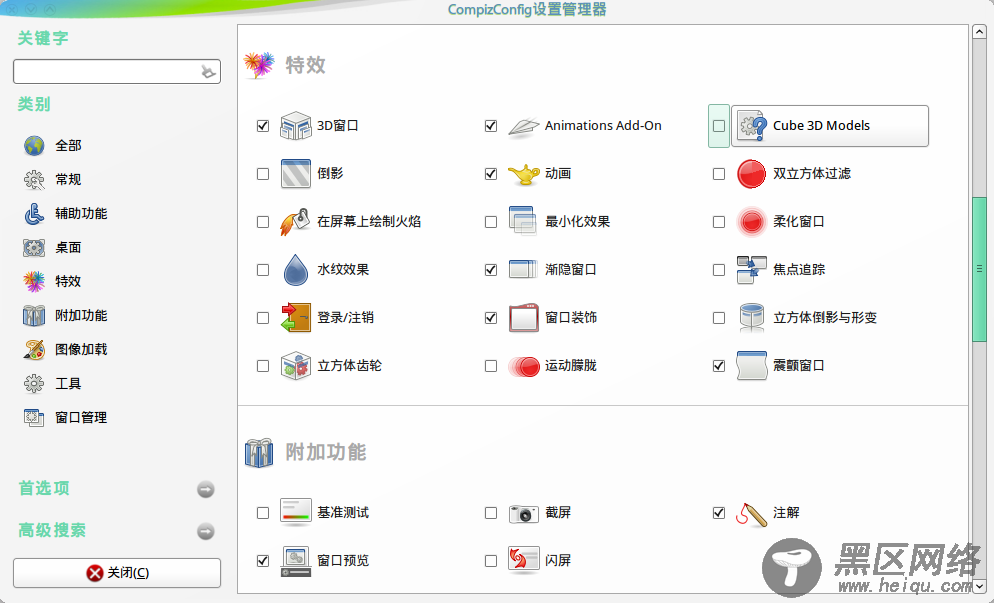Click the 登录/注销 arrows icon
This screenshot has height=603, width=994.
[x=295, y=318]
